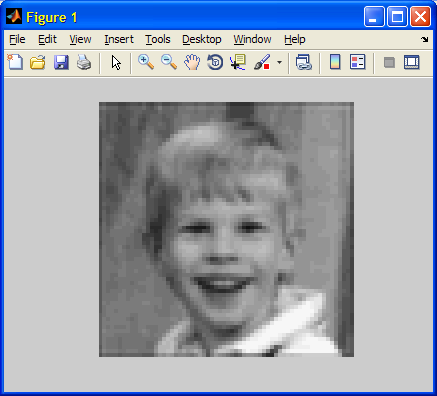Click the Link Plot icon

click(x=304, y=62)
